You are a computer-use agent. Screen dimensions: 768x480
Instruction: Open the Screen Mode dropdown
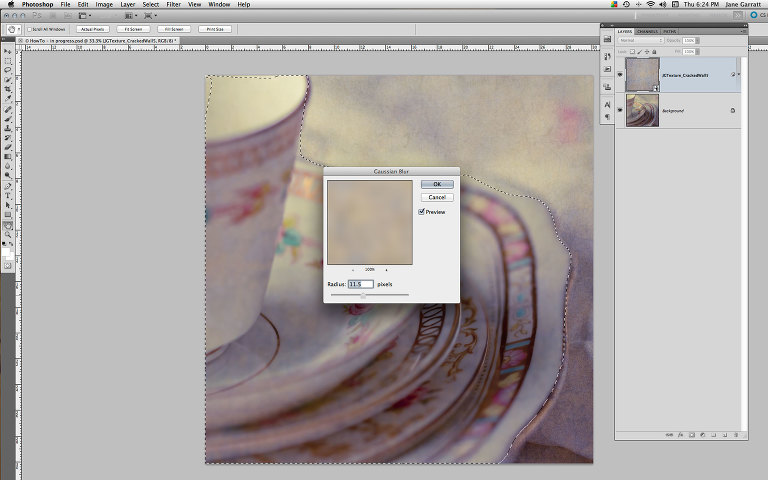(149, 16)
